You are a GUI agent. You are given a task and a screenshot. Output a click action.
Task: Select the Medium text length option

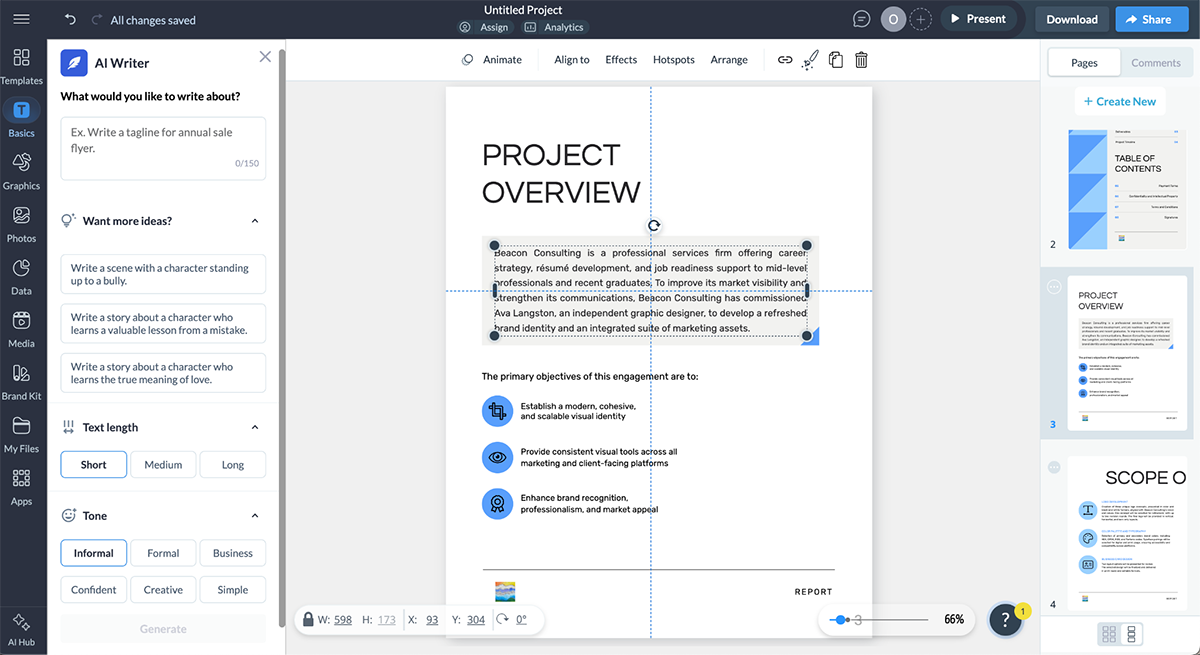[x=162, y=464]
